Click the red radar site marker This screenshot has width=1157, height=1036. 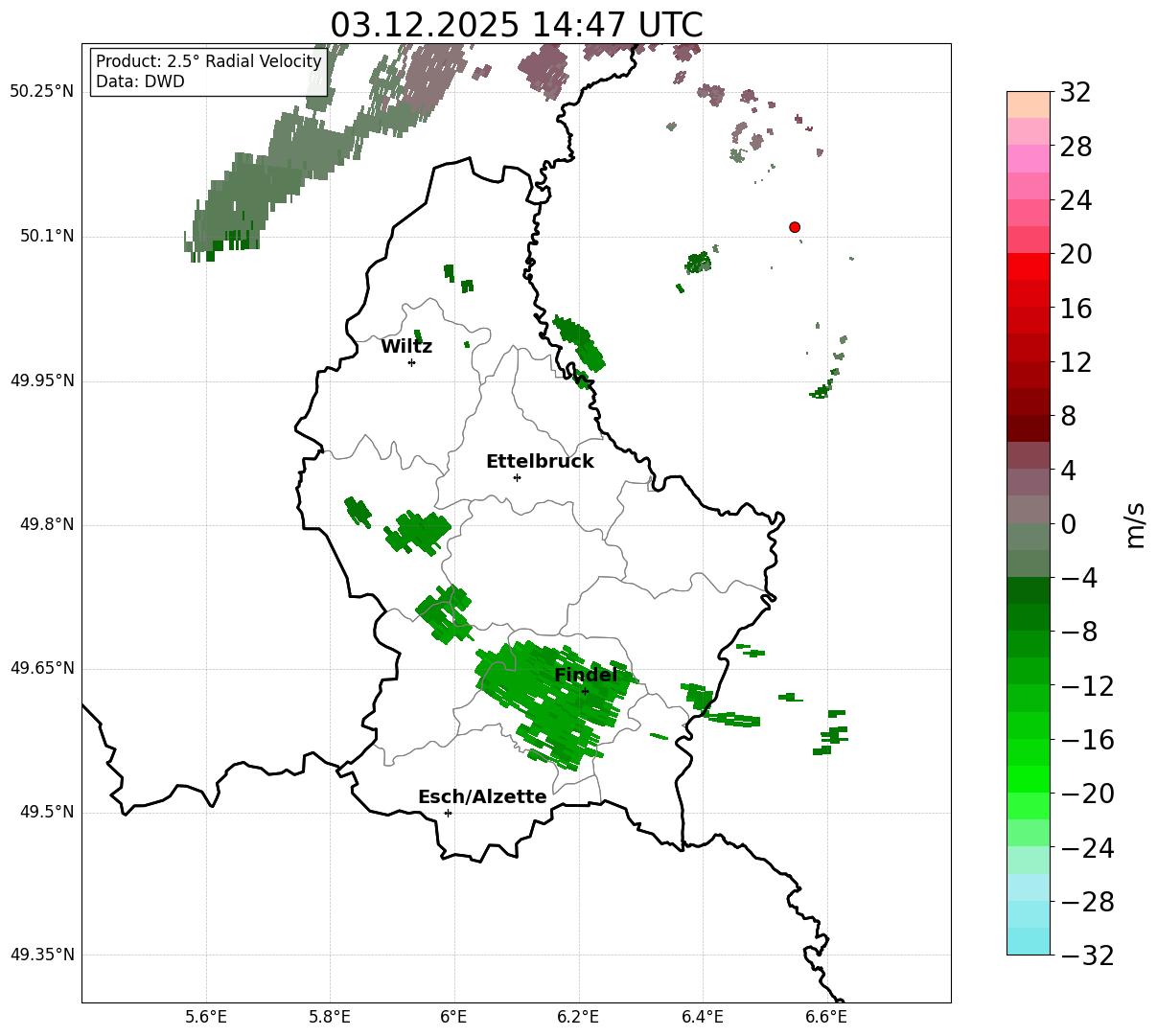point(795,227)
